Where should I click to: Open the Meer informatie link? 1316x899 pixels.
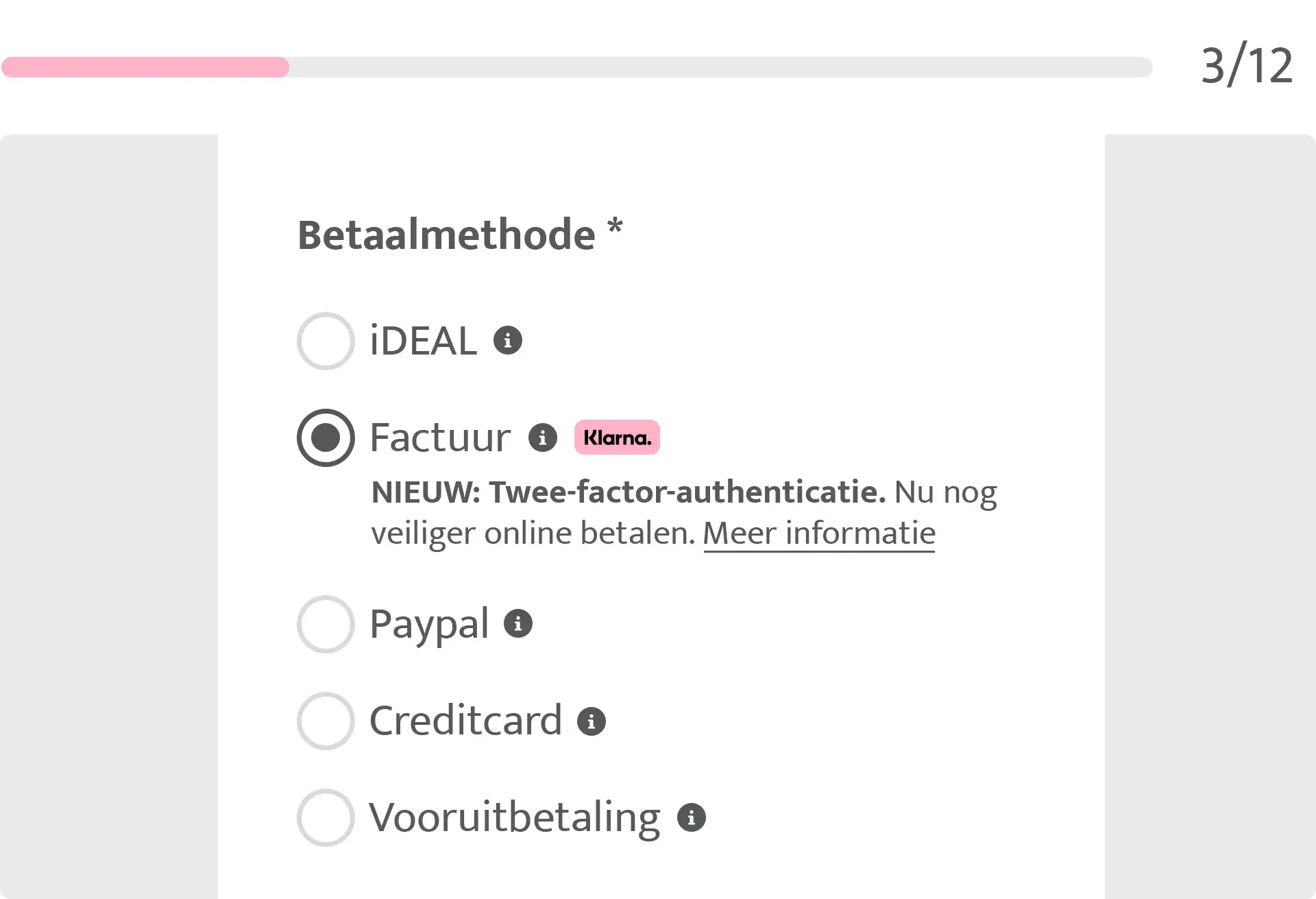point(819,534)
